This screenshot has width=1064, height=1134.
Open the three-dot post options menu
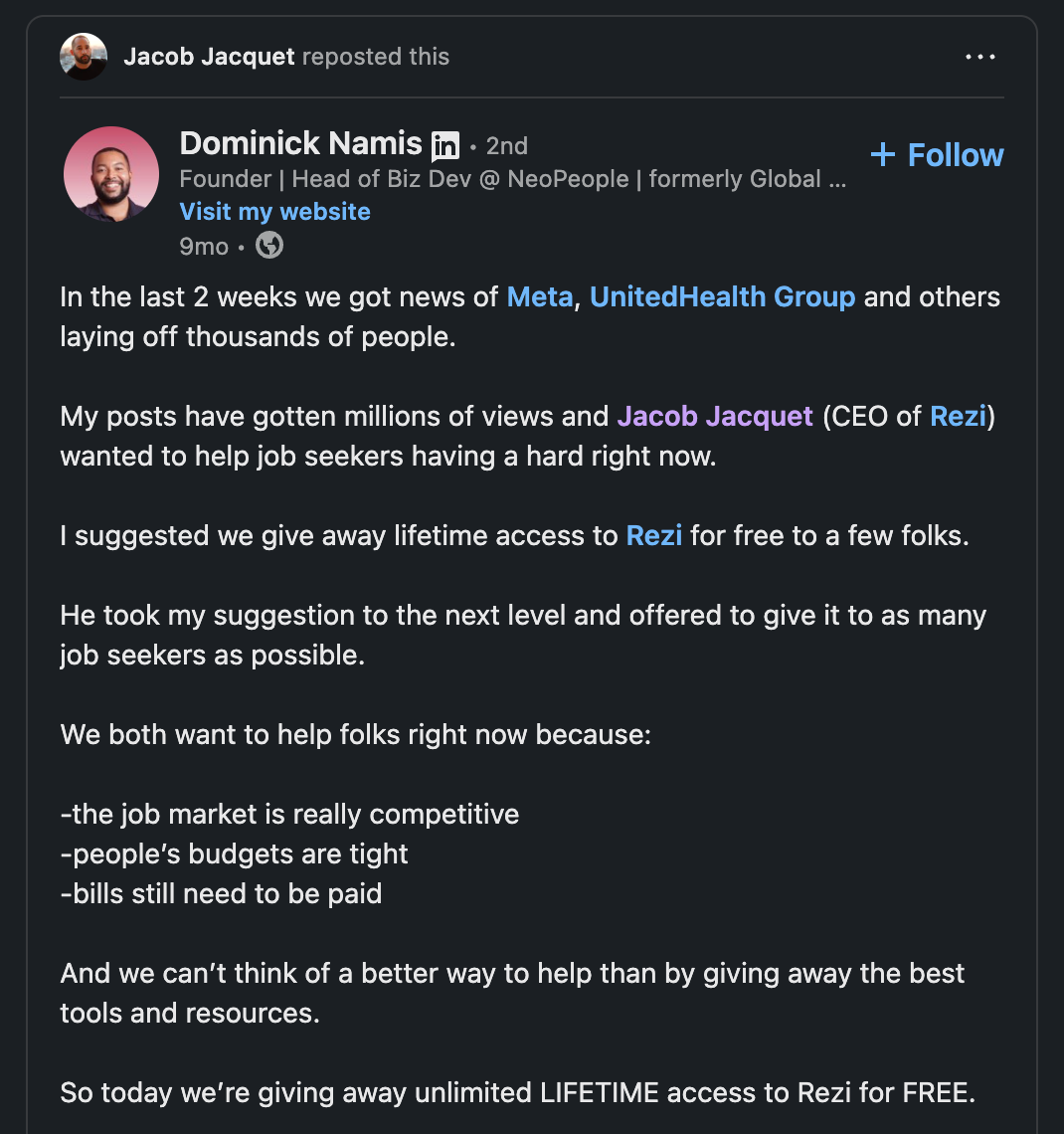pos(980,57)
